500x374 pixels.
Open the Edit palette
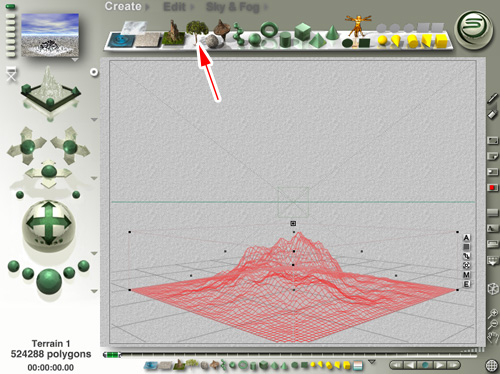coord(175,7)
